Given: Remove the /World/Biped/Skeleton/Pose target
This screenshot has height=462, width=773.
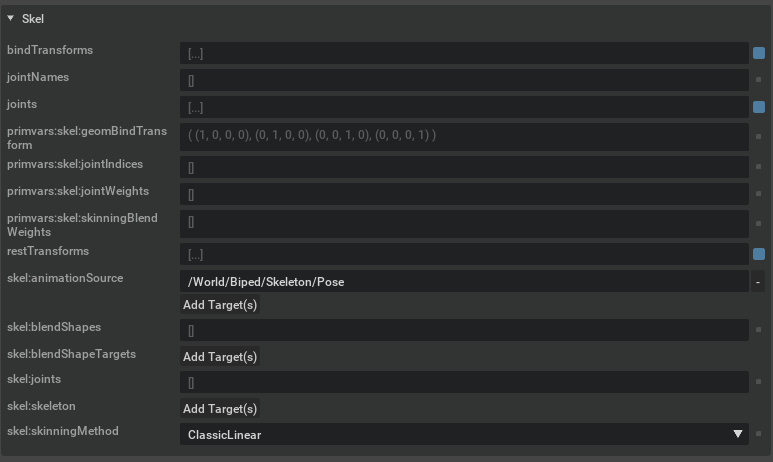Looking at the screenshot, I should click(x=759, y=282).
